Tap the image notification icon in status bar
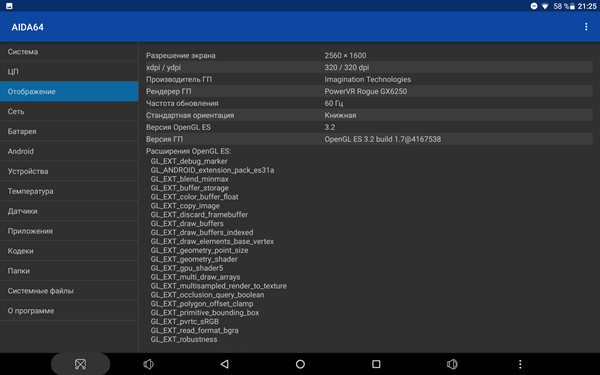The height and width of the screenshot is (375, 600). 9,6
